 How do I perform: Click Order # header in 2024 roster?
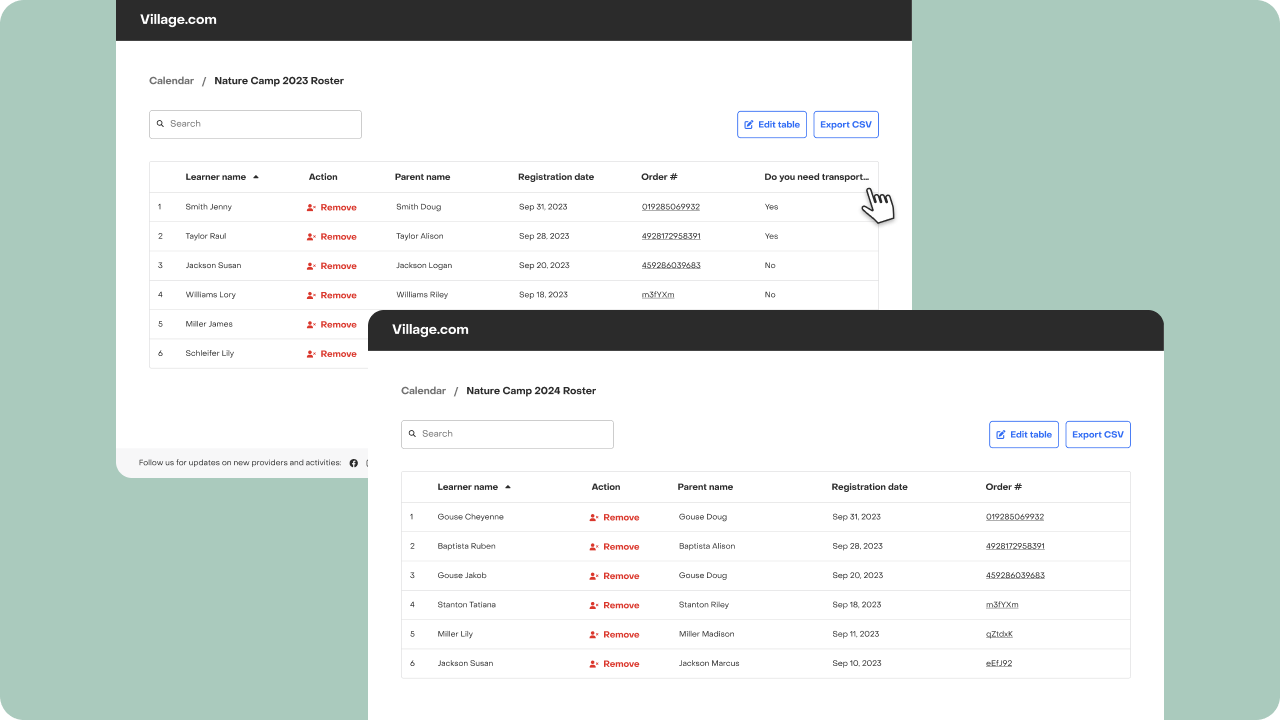(1004, 487)
